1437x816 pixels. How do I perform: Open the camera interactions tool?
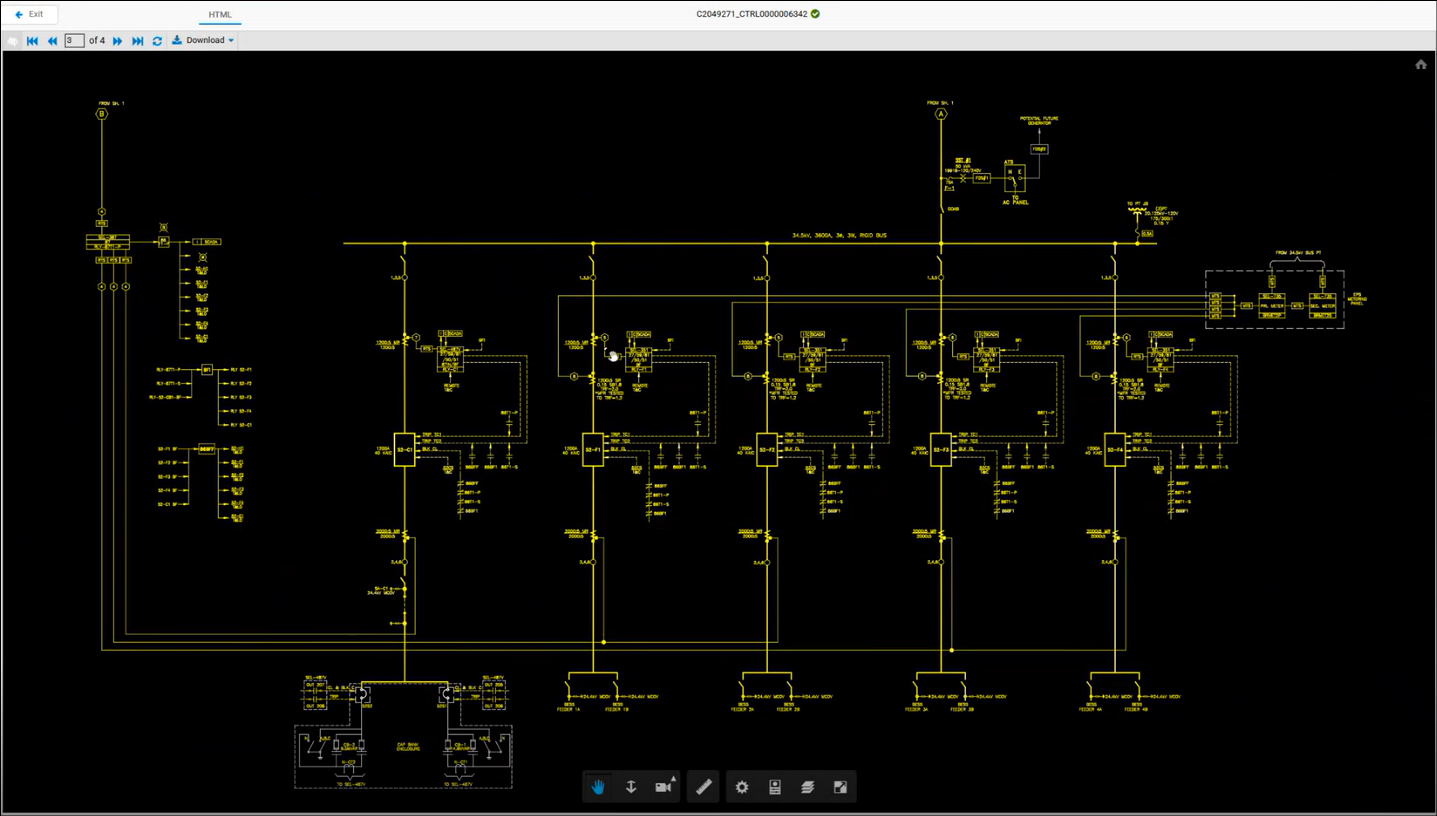click(x=664, y=787)
